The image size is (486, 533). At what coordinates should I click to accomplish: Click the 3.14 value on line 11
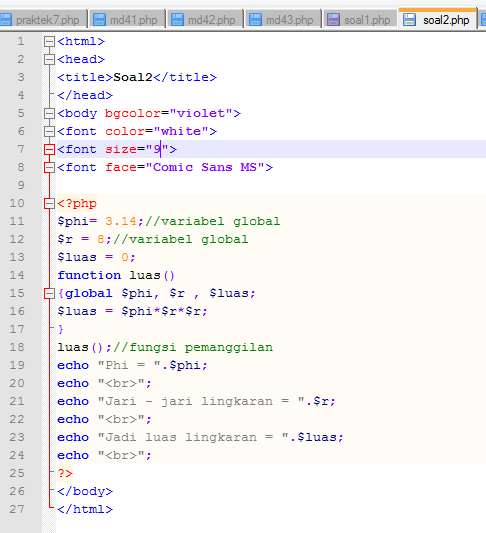coord(121,221)
